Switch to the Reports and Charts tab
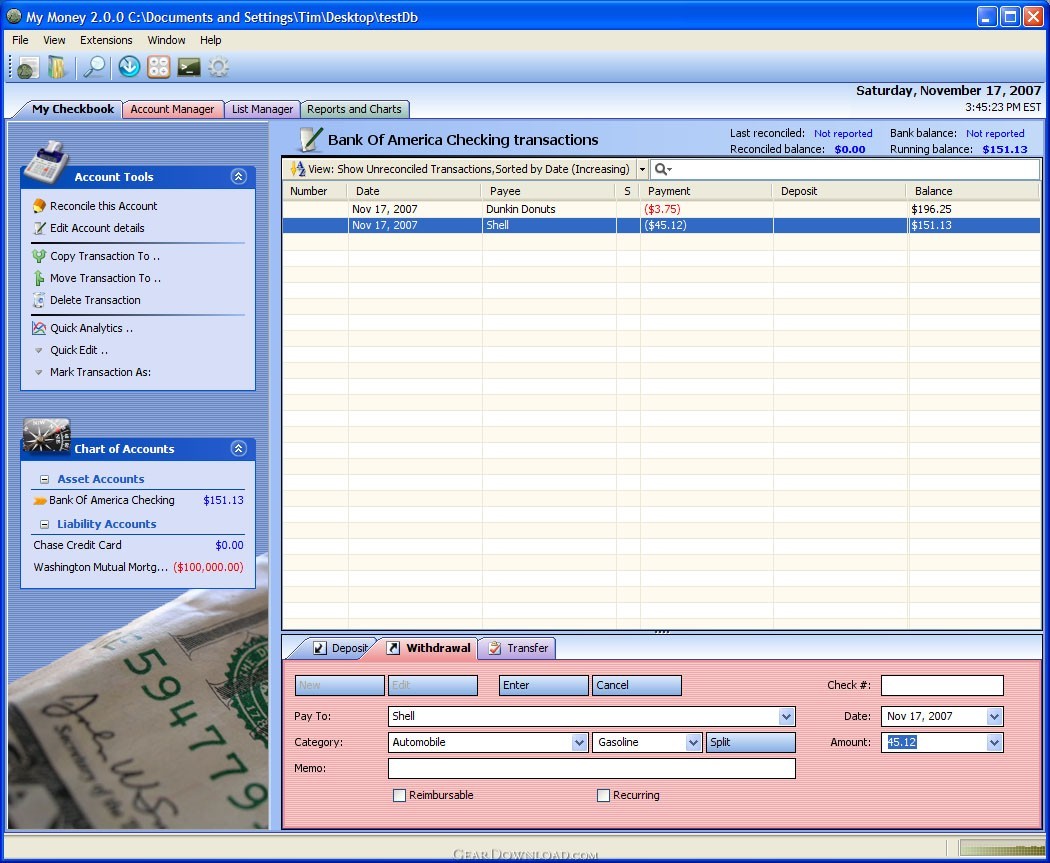This screenshot has width=1050, height=863. 354,109
